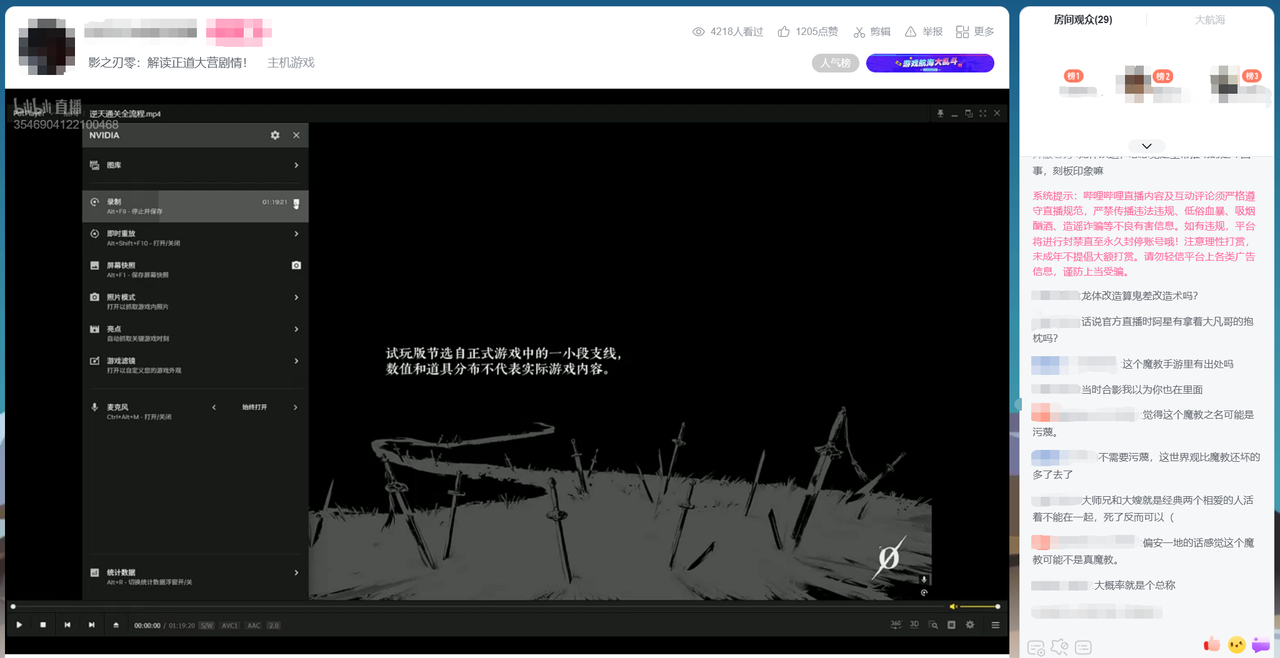Toggle the speaker mute icon by the volume slider
Viewport: 1280px width, 658px height.
(953, 606)
